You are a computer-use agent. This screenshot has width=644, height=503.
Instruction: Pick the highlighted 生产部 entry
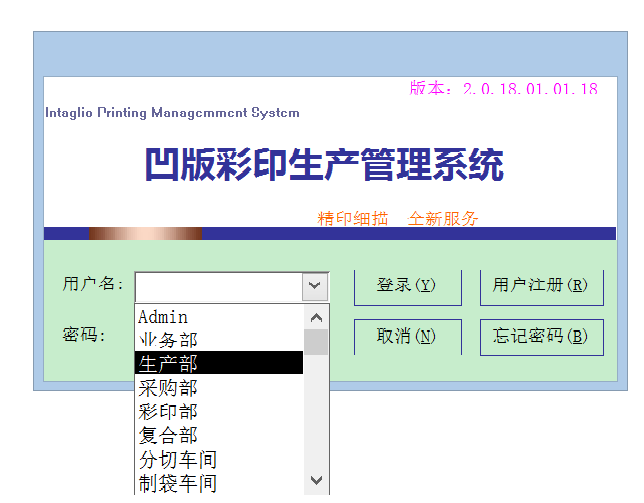point(219,363)
